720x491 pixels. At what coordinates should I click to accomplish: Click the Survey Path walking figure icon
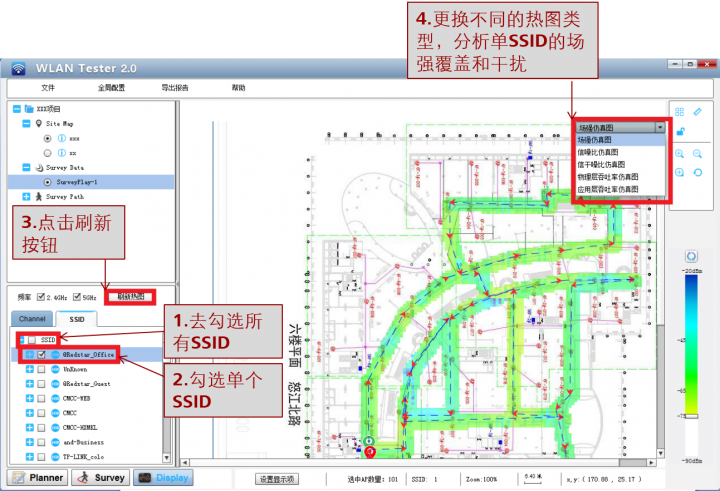39,197
